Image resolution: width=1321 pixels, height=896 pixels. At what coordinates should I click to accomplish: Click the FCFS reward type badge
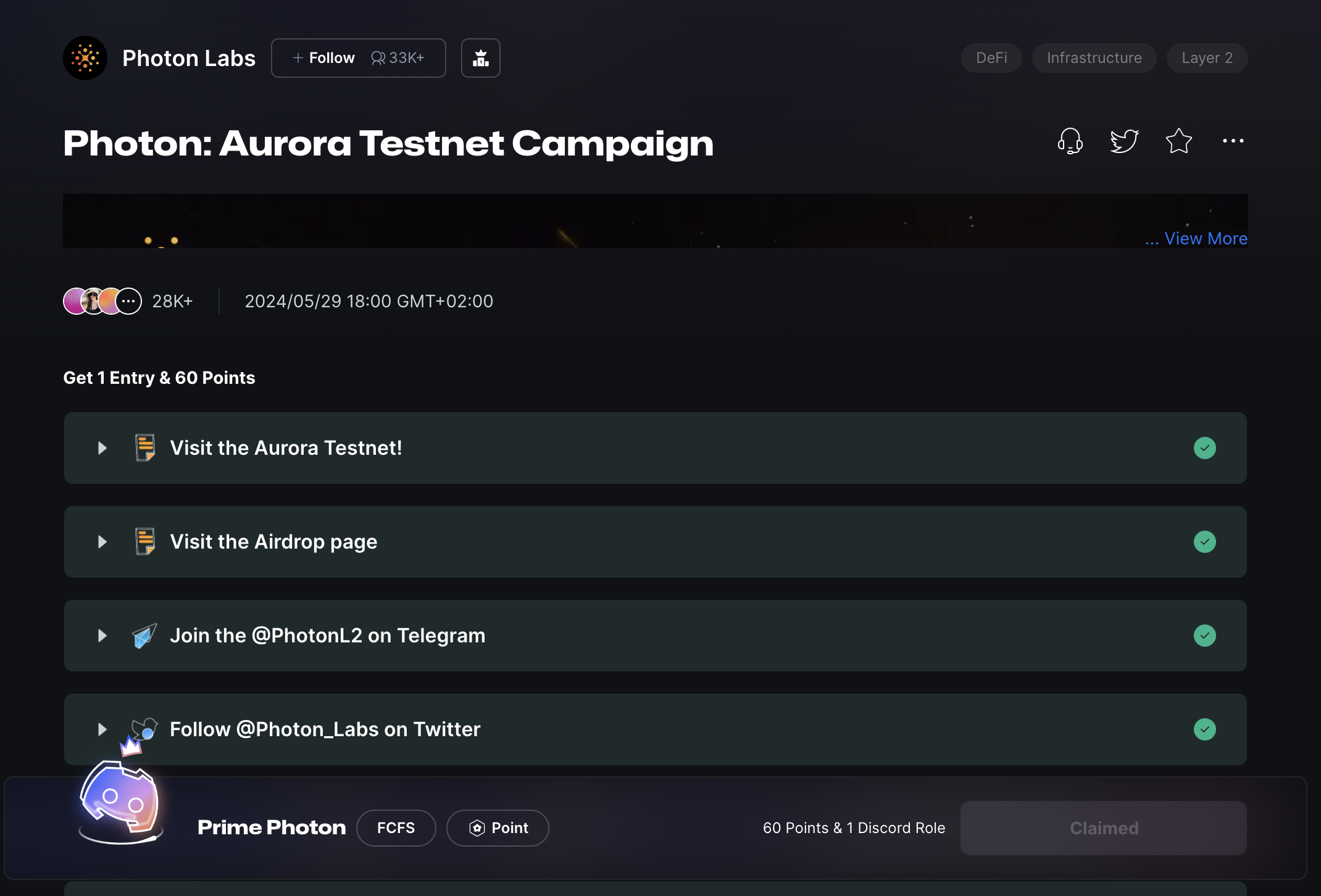tap(396, 828)
